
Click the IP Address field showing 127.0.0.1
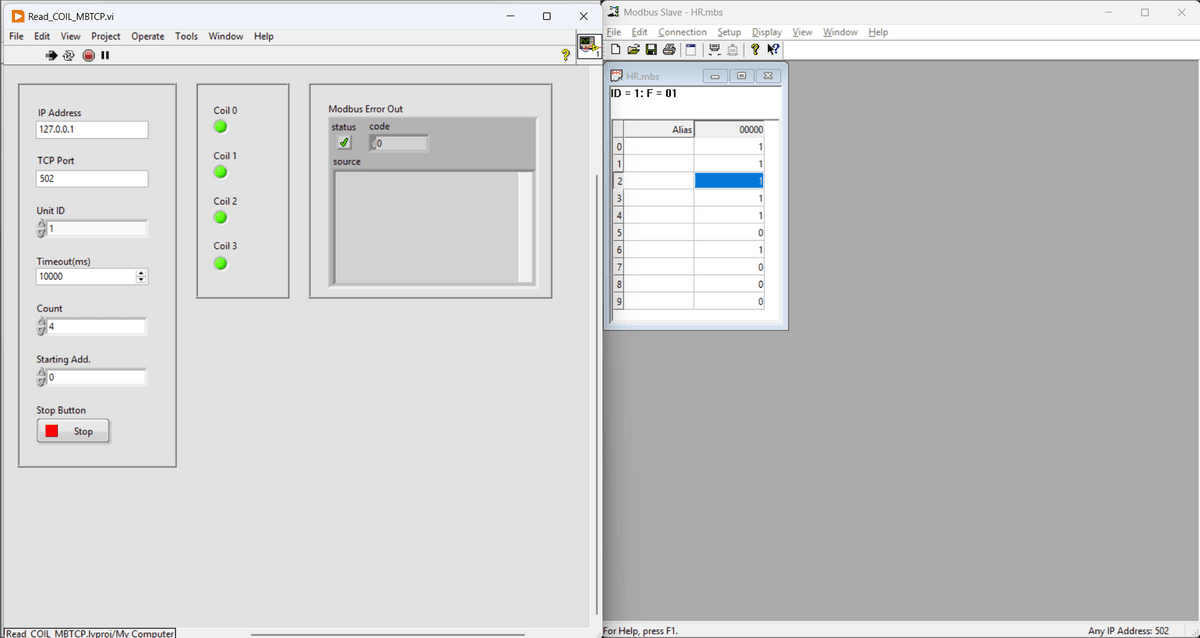tap(92, 130)
